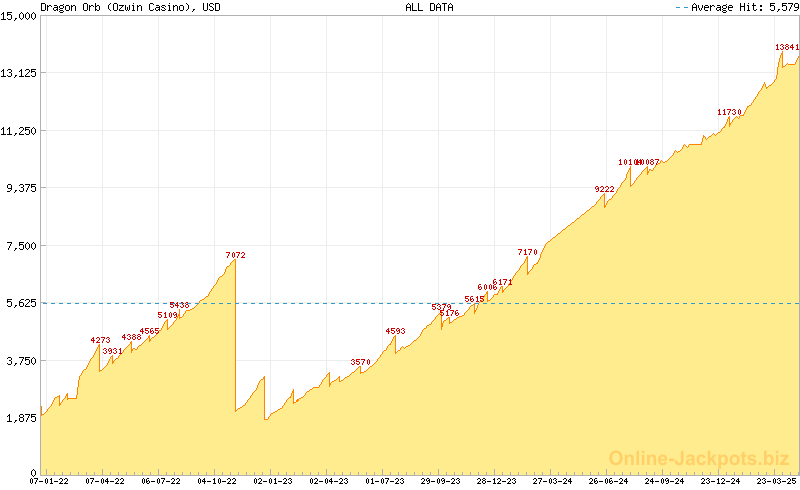Click the 3570 data point label
The image size is (800, 490).
[x=360, y=362]
